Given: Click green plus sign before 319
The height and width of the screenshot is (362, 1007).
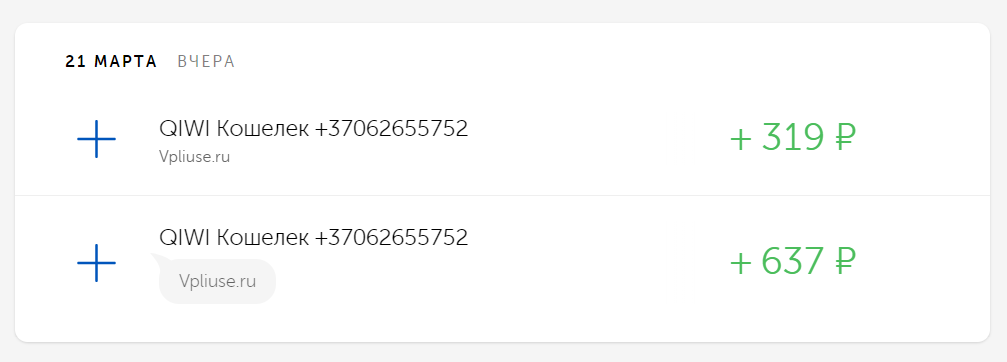Looking at the screenshot, I should pyautogui.click(x=741, y=139).
